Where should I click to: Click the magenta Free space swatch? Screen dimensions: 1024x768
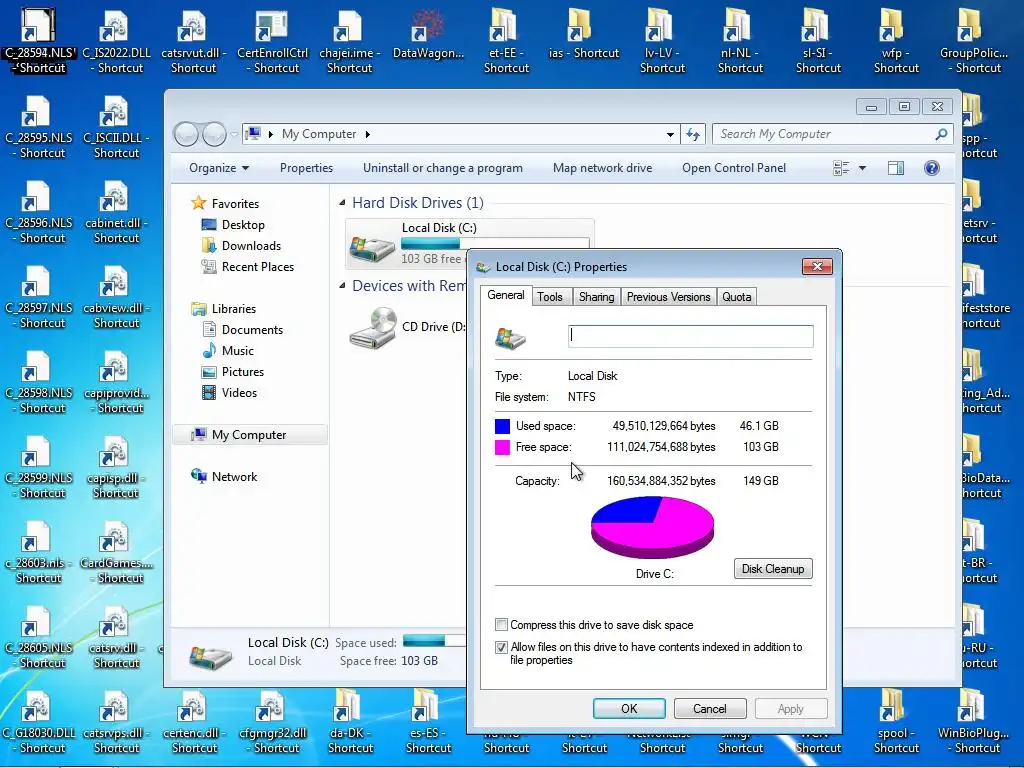[502, 447]
